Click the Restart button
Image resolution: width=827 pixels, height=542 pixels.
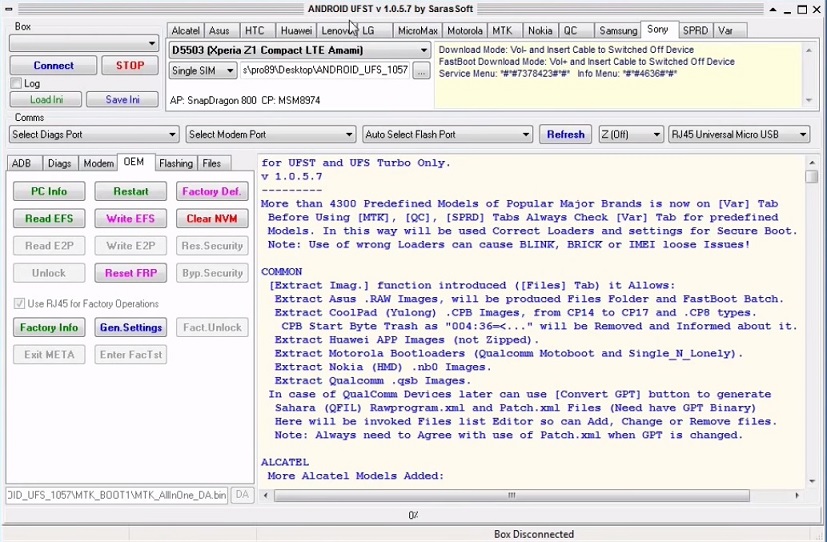pyautogui.click(x=131, y=191)
